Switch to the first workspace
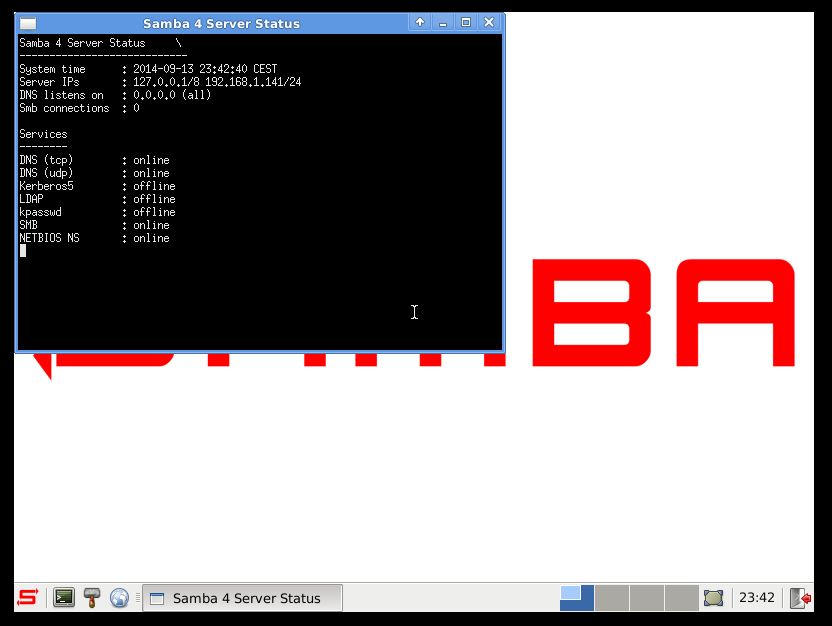 pyautogui.click(x=577, y=598)
